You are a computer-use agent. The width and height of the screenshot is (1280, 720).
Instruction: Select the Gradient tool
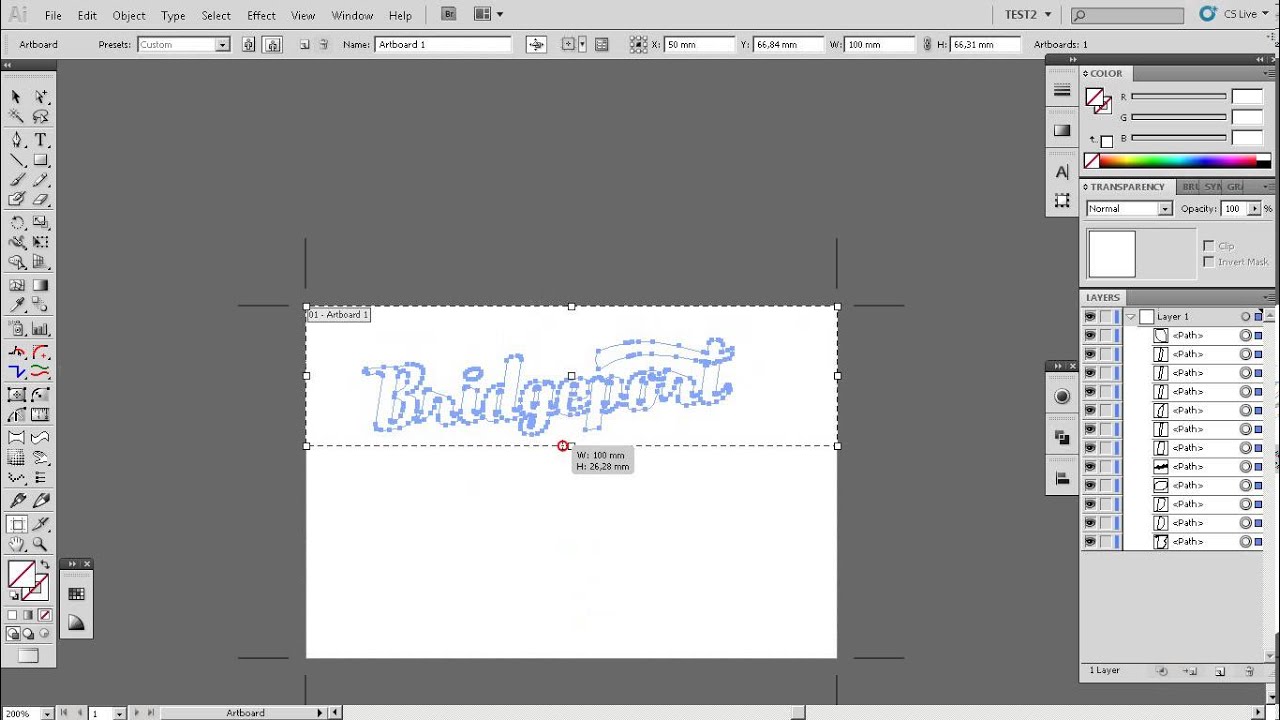40,286
